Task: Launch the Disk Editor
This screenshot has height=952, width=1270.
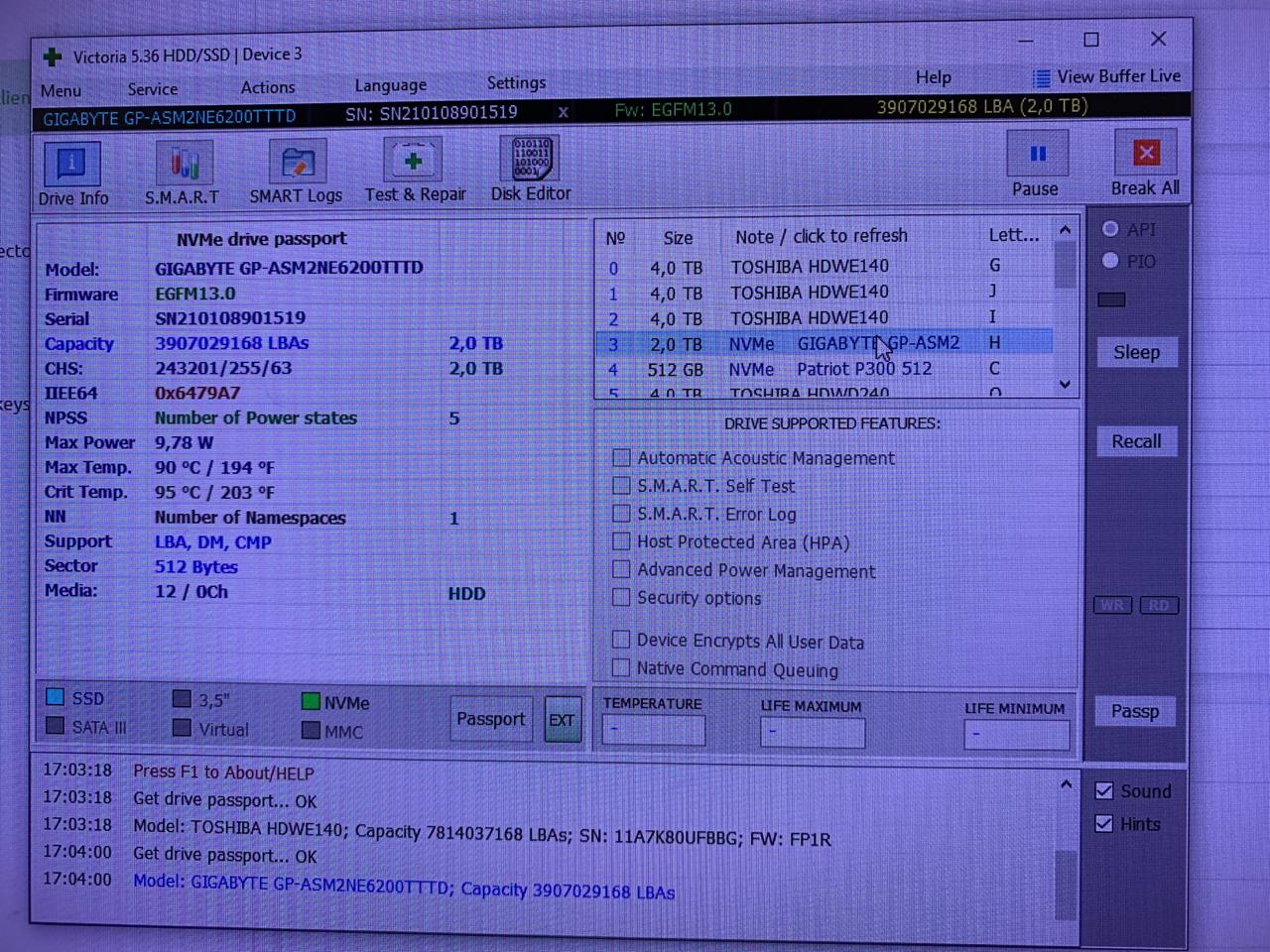Action: (x=531, y=169)
